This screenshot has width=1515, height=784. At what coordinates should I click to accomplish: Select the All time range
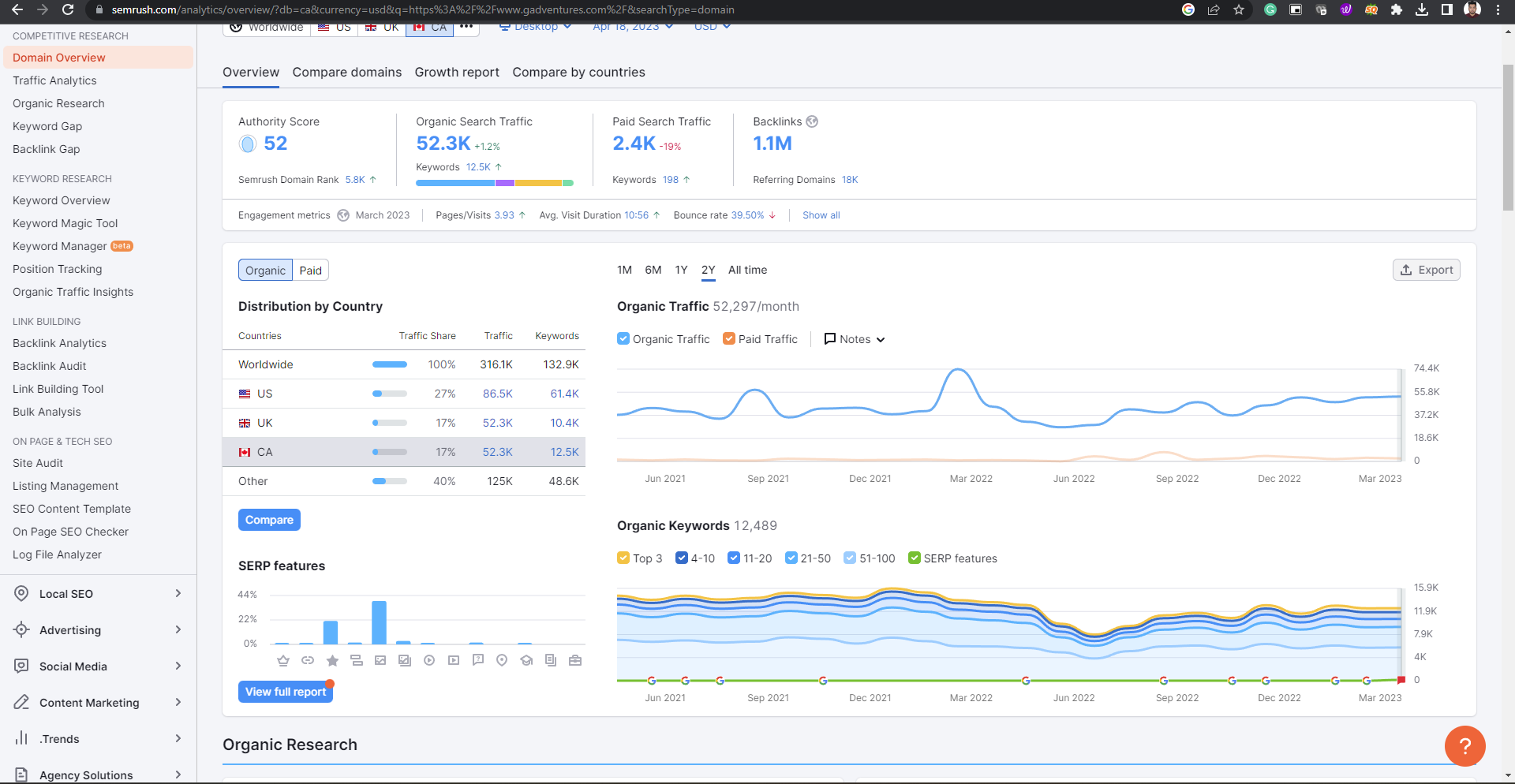pos(747,270)
